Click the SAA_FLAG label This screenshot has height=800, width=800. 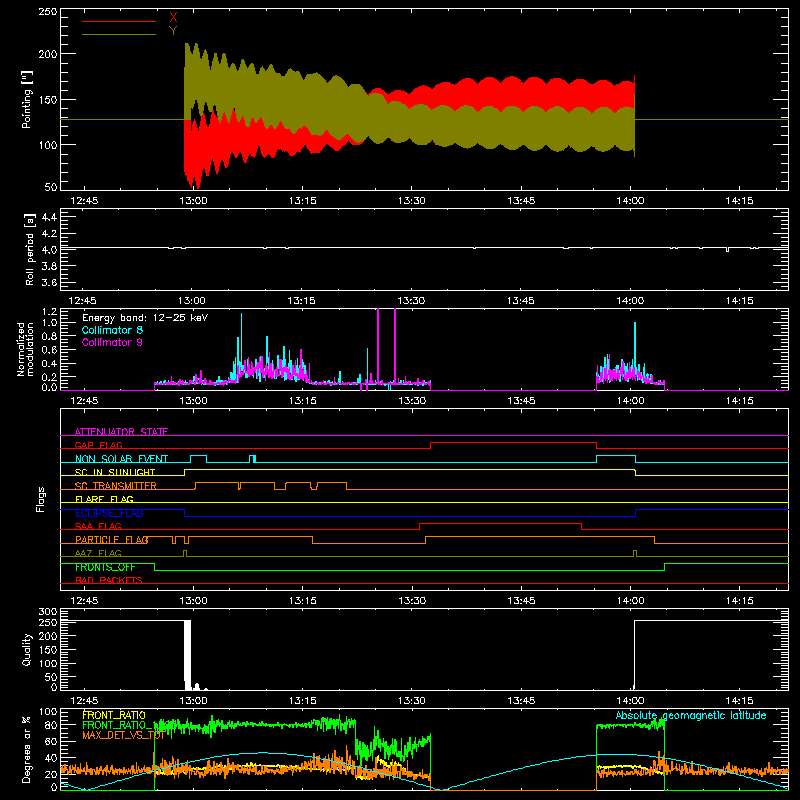98,526
